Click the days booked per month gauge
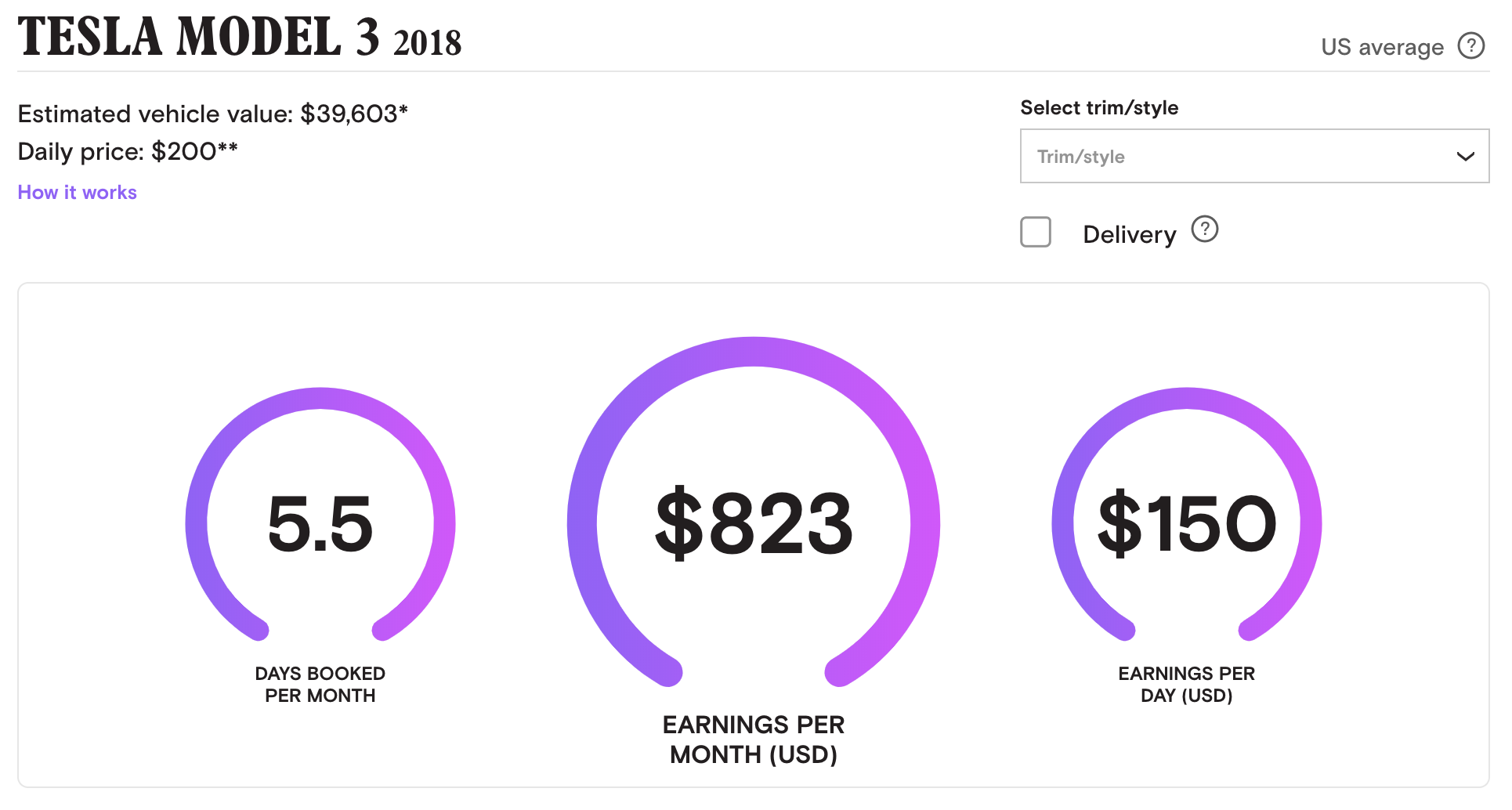1512x810 pixels. [x=320, y=523]
